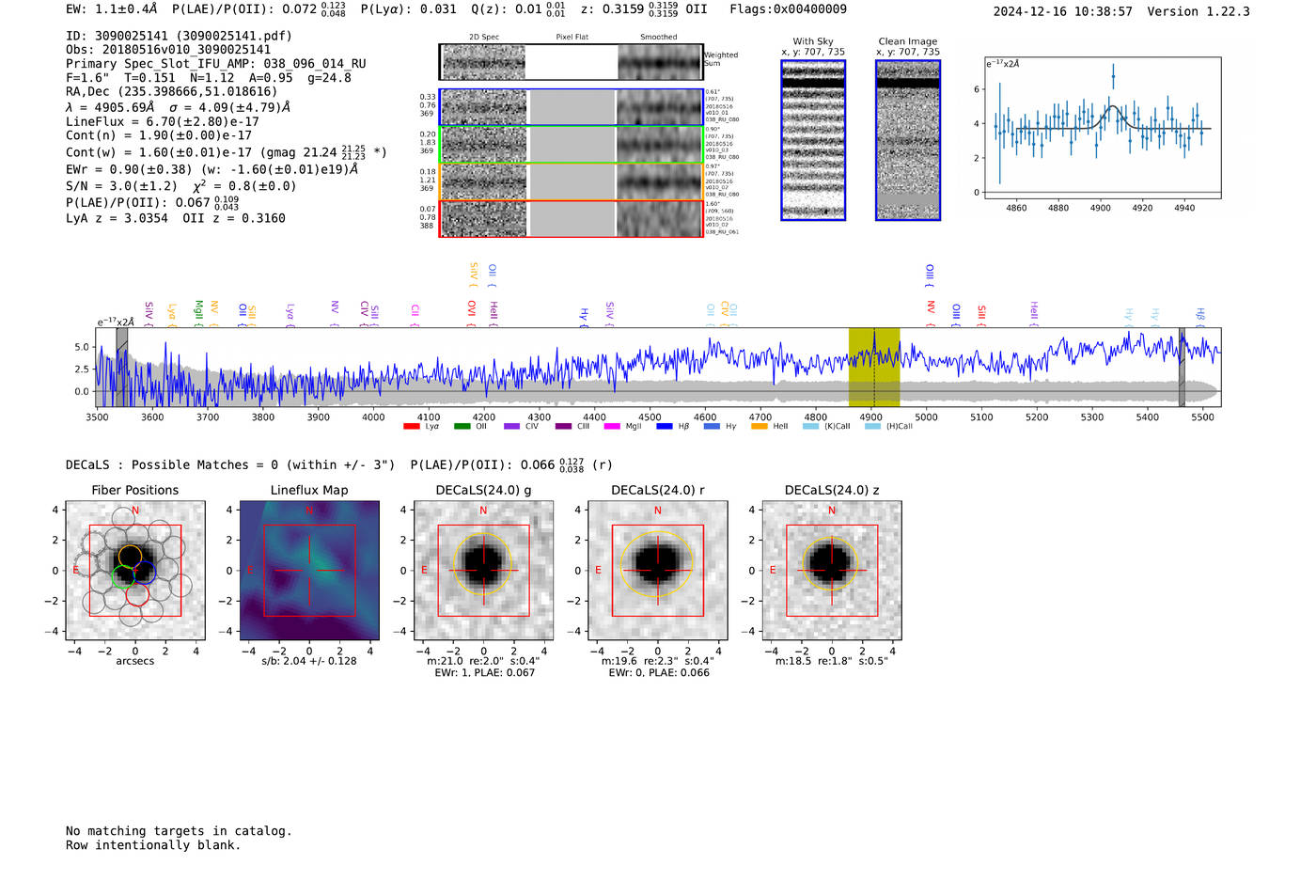This screenshot has width=1316, height=896.
Task: Click the ID: 3090025141 line
Action: [x=179, y=36]
